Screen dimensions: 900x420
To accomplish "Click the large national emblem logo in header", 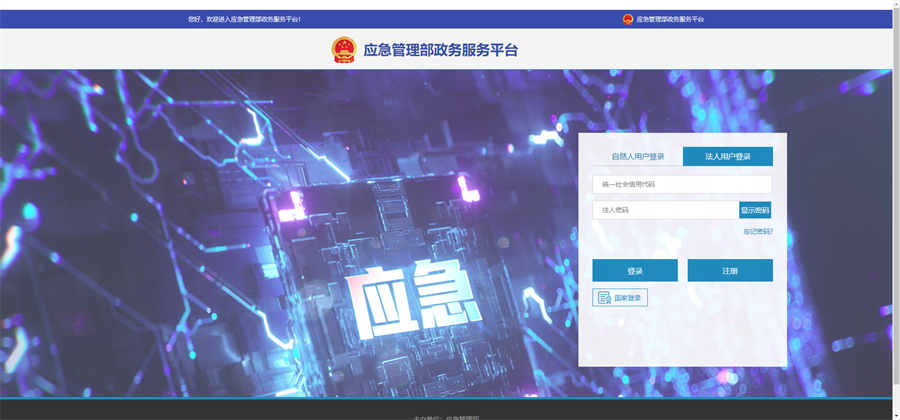I will point(344,50).
